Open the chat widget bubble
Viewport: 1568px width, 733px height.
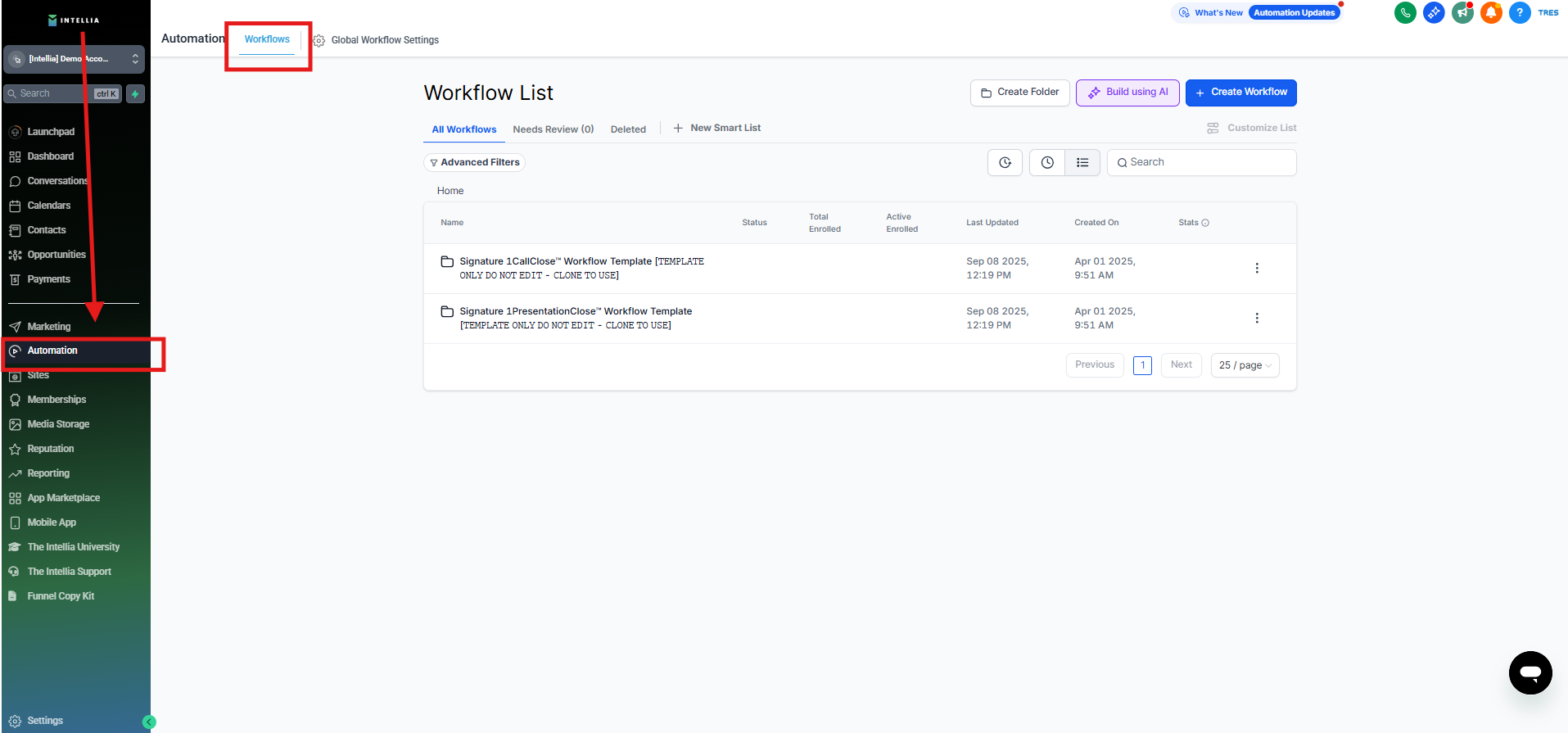(1530, 672)
